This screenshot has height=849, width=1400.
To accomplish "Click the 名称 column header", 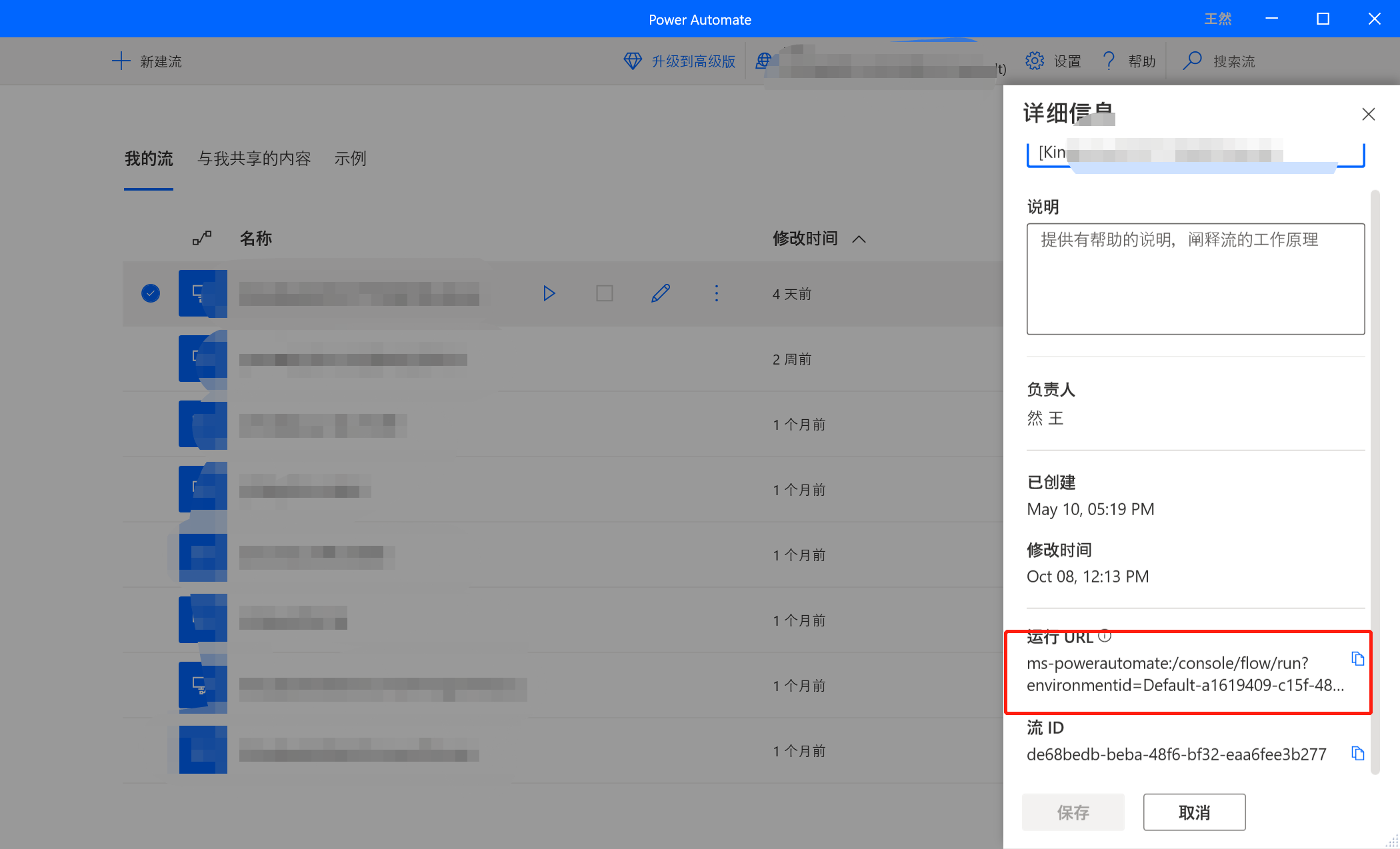I will point(256,238).
